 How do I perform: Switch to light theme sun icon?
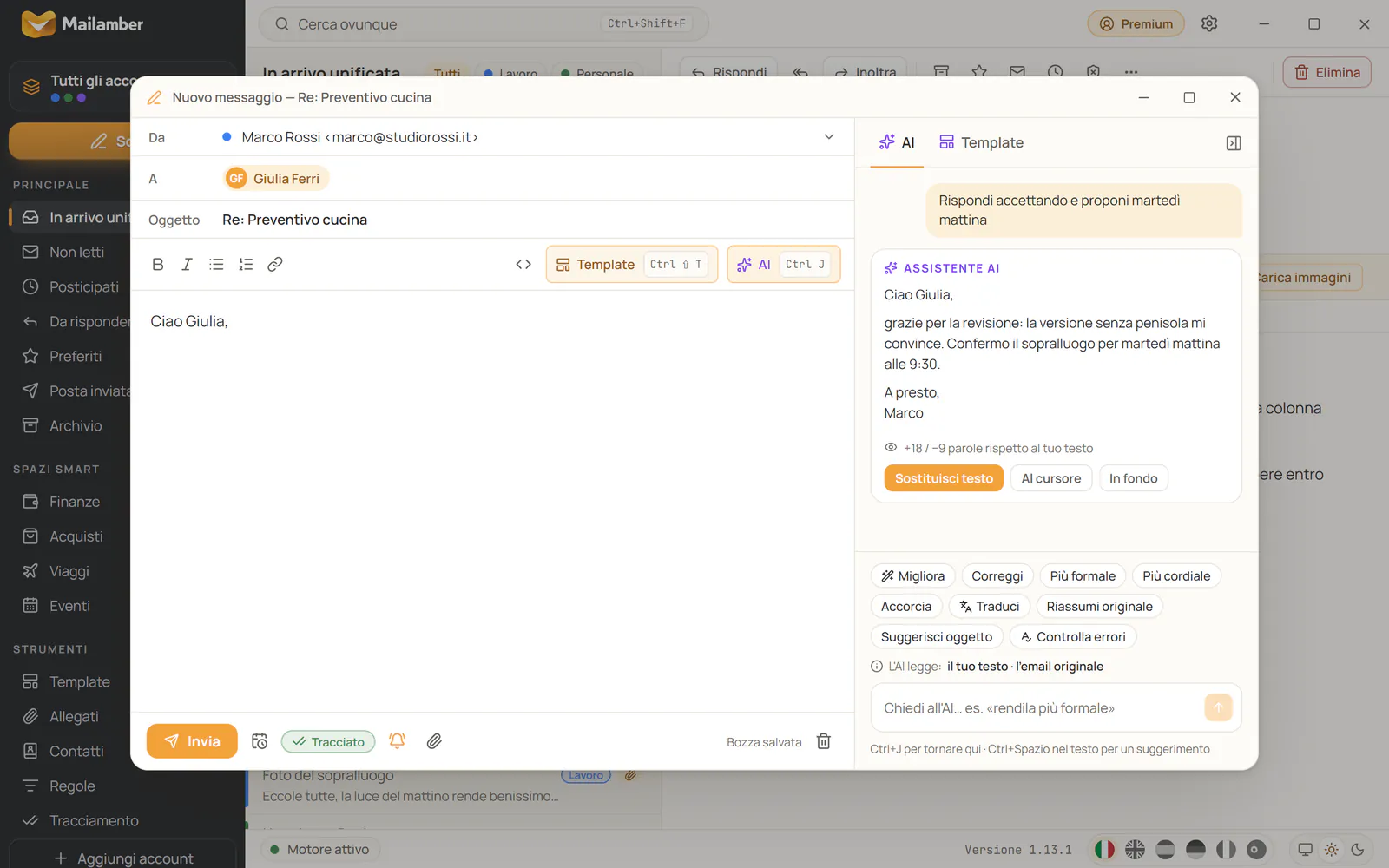point(1332,850)
